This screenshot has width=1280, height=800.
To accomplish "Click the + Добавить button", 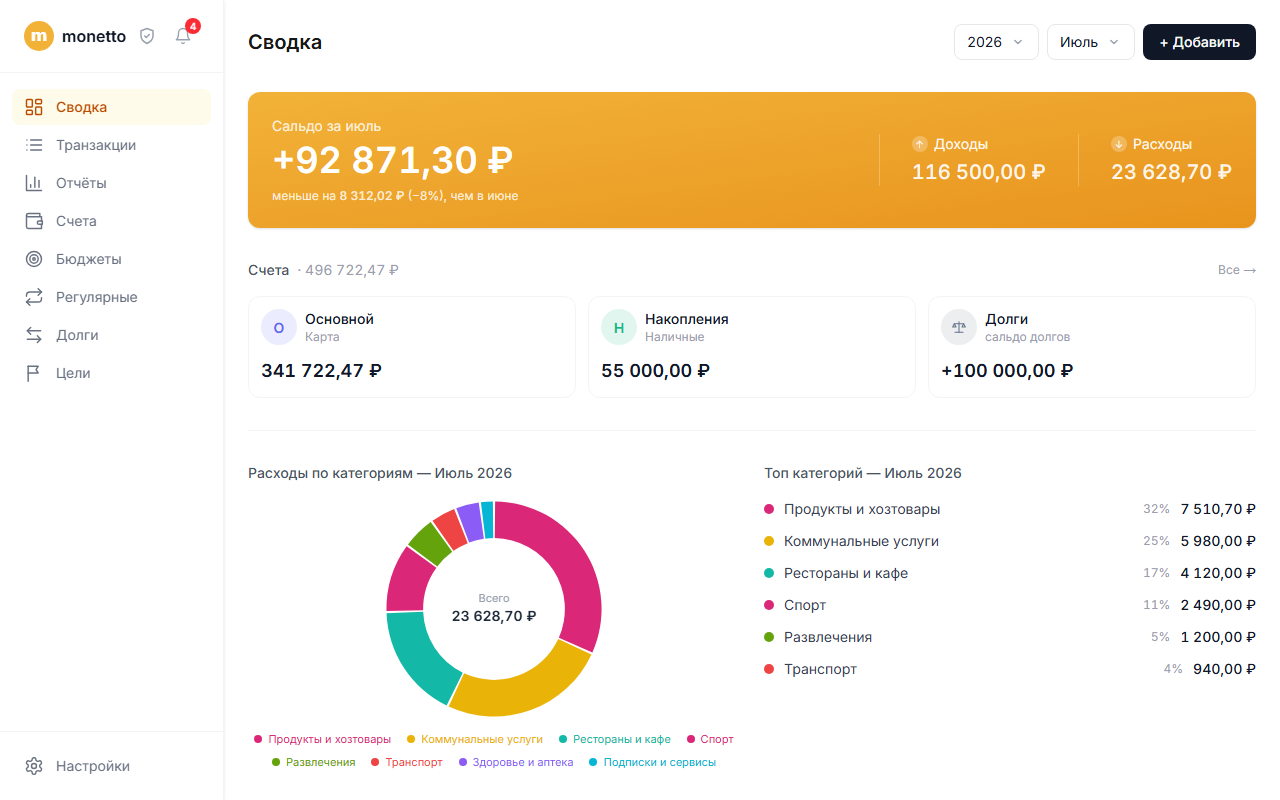I will tap(1199, 42).
